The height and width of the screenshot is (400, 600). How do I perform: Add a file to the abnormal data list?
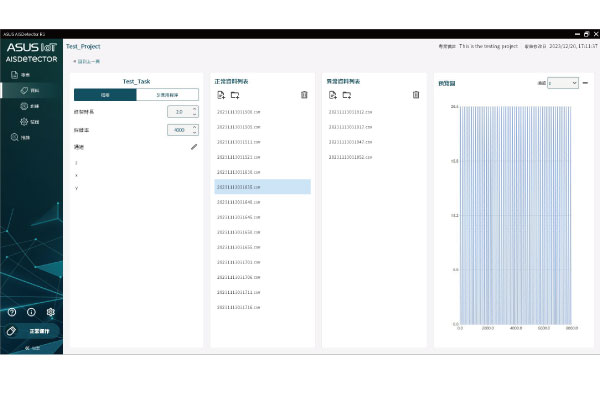point(332,95)
